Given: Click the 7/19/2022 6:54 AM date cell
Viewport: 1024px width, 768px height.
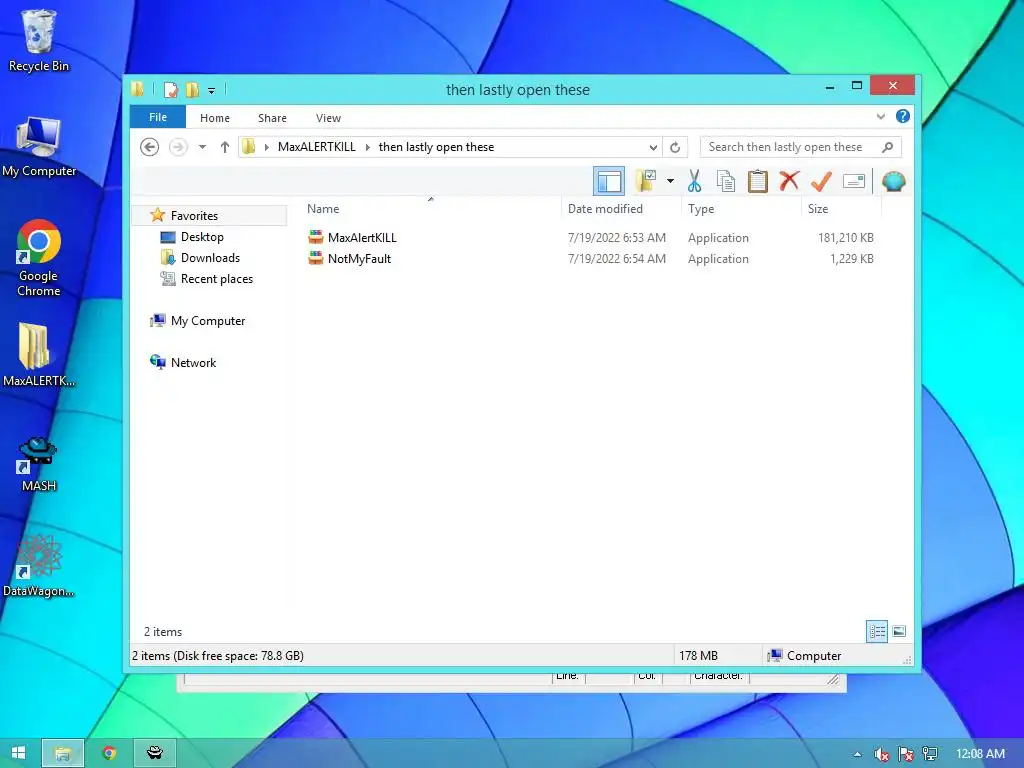Looking at the screenshot, I should point(616,259).
